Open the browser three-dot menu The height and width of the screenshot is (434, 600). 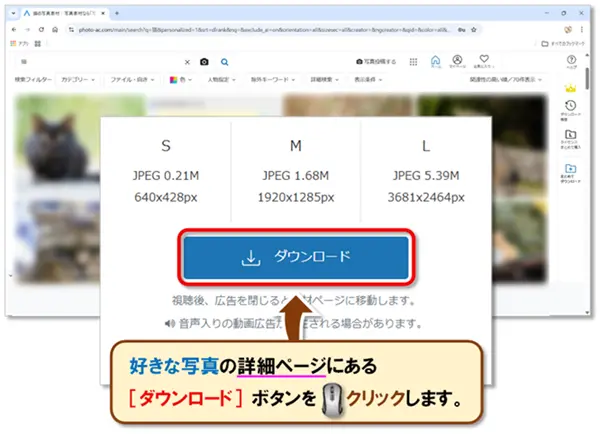point(582,29)
